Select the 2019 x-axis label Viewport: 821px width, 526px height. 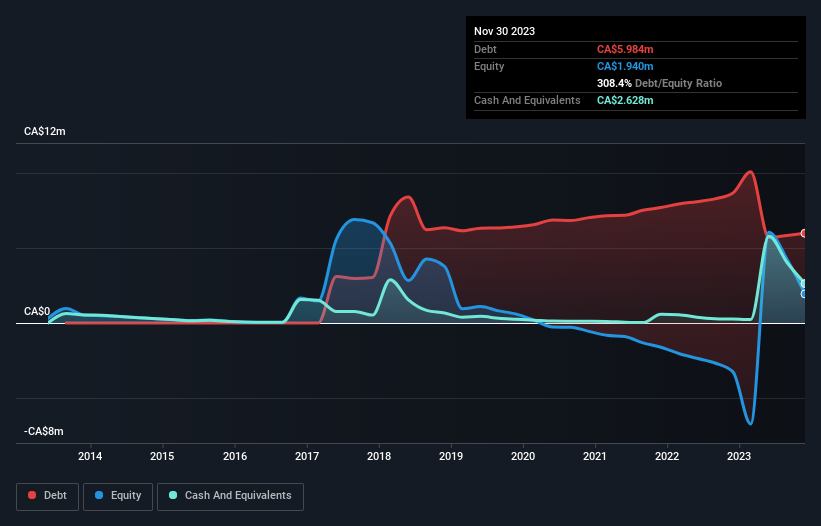[451, 456]
